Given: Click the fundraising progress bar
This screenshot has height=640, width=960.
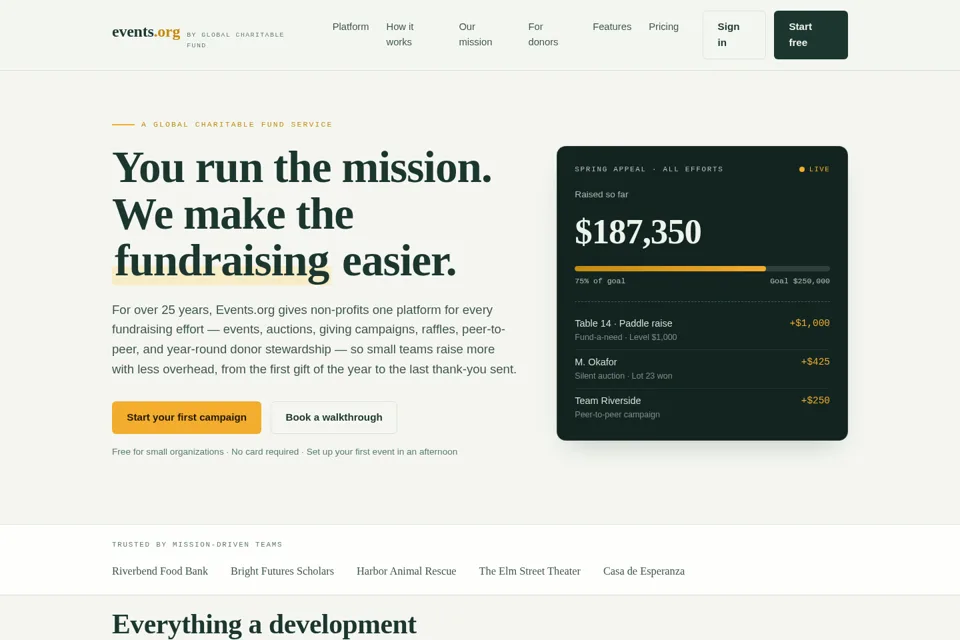Looking at the screenshot, I should (x=702, y=269).
